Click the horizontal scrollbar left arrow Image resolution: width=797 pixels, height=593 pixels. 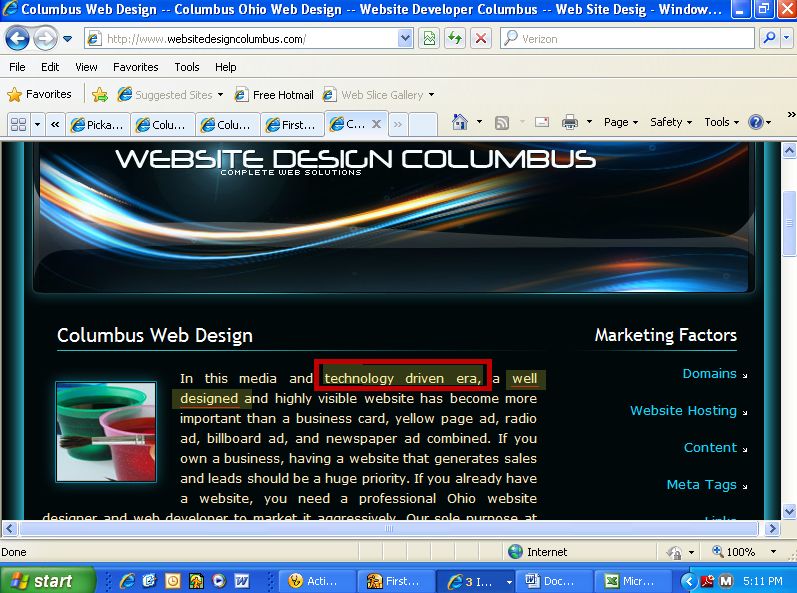(9, 528)
